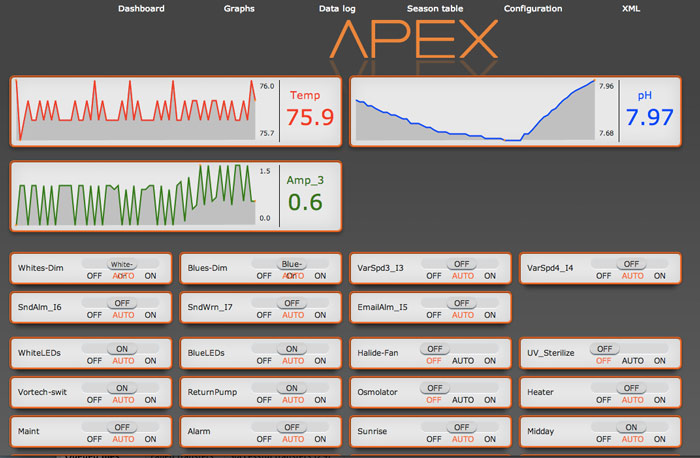Open the Dashboard menu item
Screen dimensions: 700x458
click(141, 8)
